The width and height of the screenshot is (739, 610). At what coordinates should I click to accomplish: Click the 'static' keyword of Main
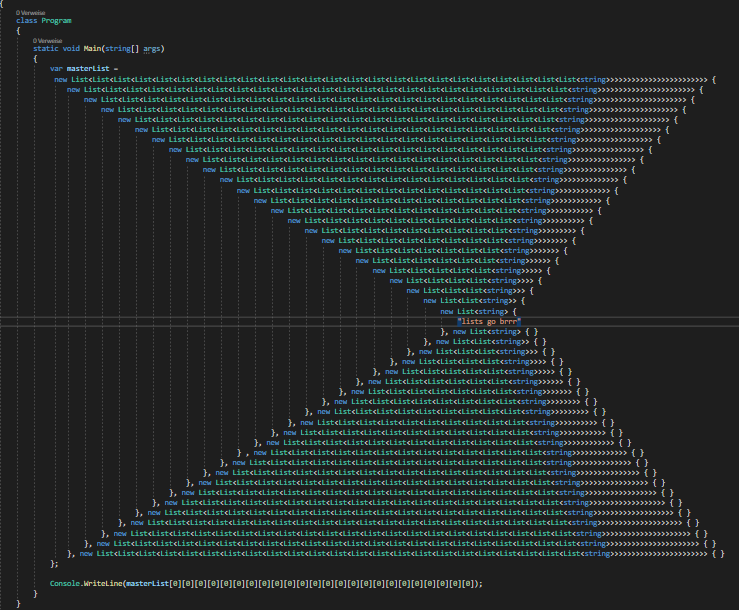pyautogui.click(x=46, y=49)
